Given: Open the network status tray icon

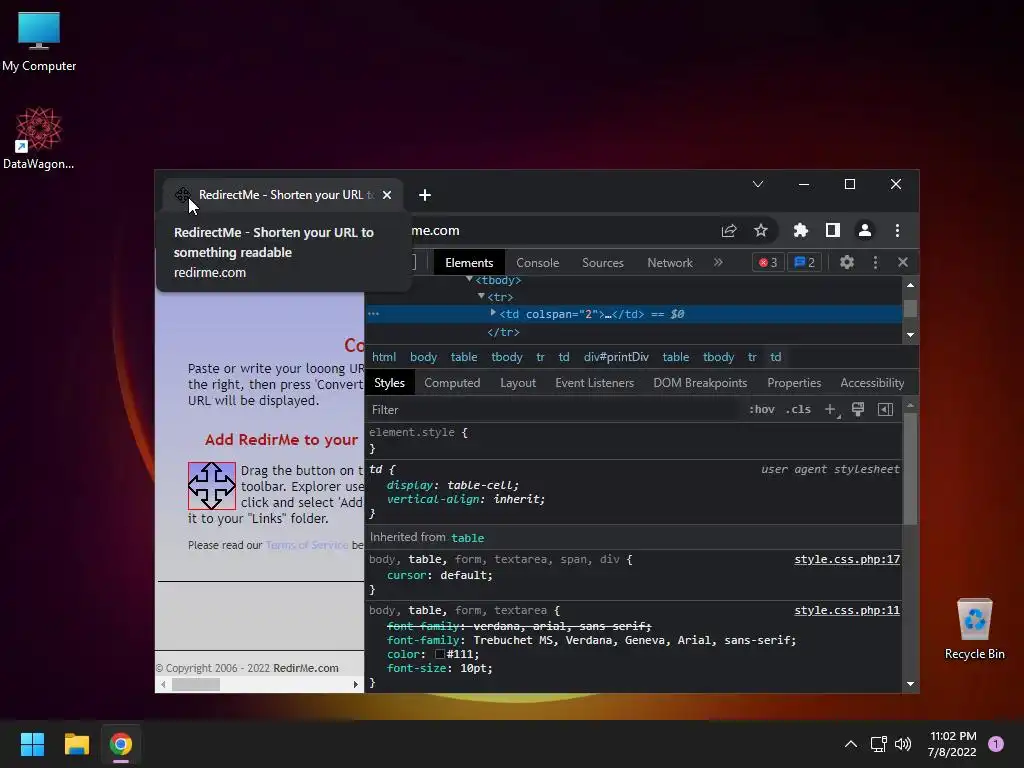Looking at the screenshot, I should point(878,744).
